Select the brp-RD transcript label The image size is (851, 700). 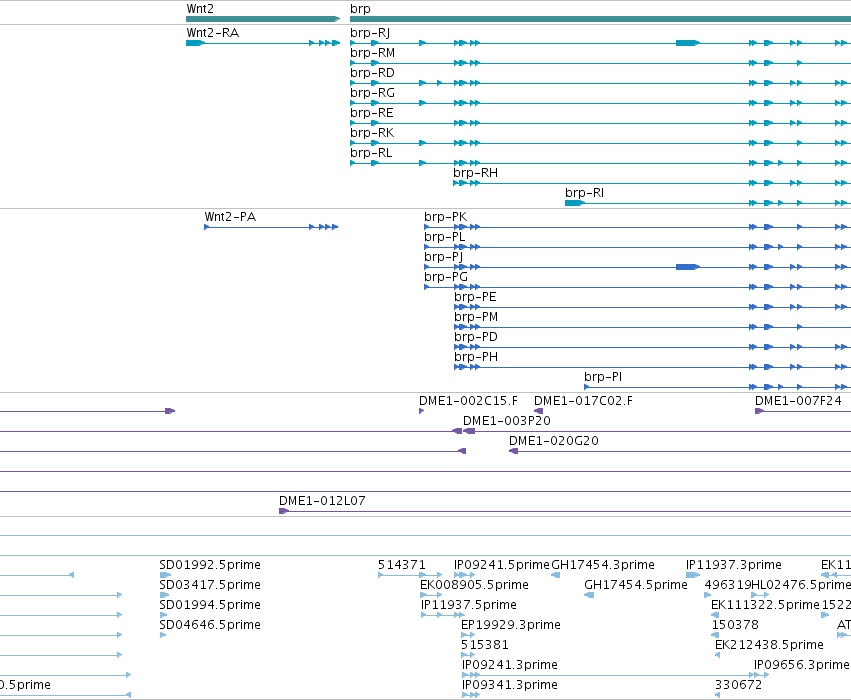point(372,73)
